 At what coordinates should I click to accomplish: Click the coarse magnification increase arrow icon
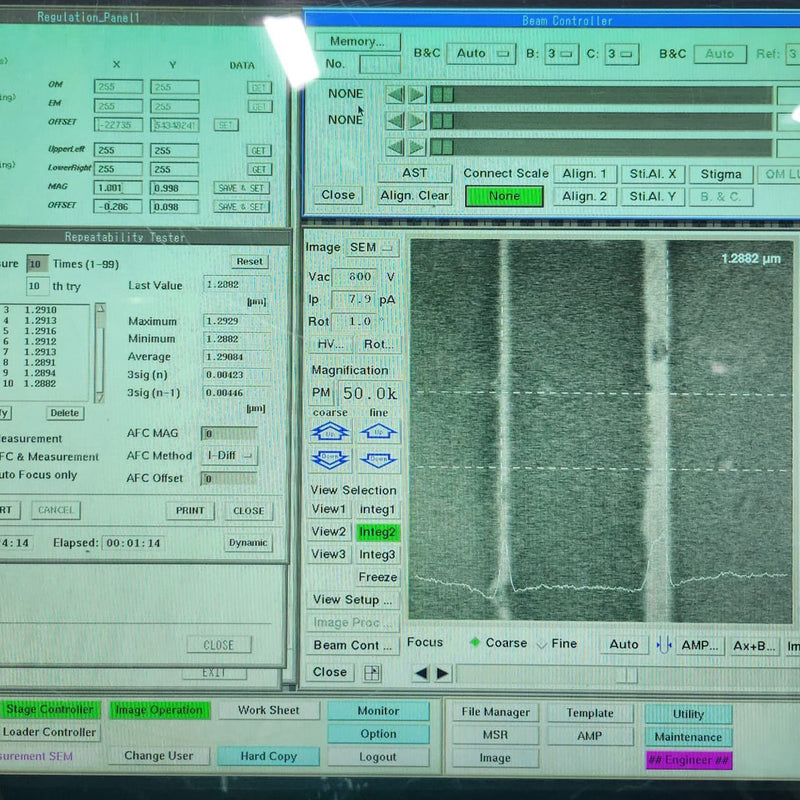click(x=332, y=428)
